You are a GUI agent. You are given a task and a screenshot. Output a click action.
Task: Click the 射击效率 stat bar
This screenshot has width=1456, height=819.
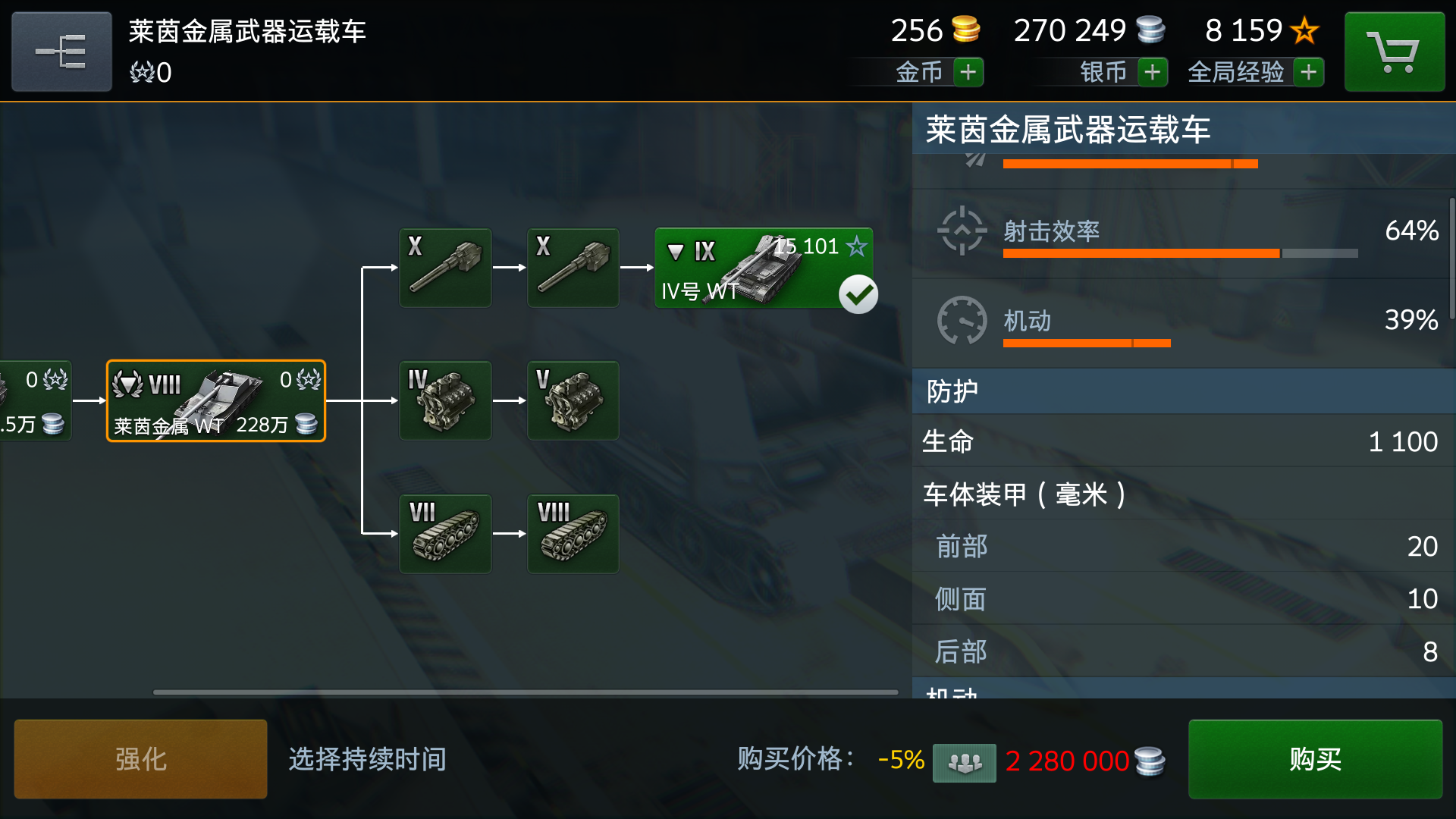1180,253
